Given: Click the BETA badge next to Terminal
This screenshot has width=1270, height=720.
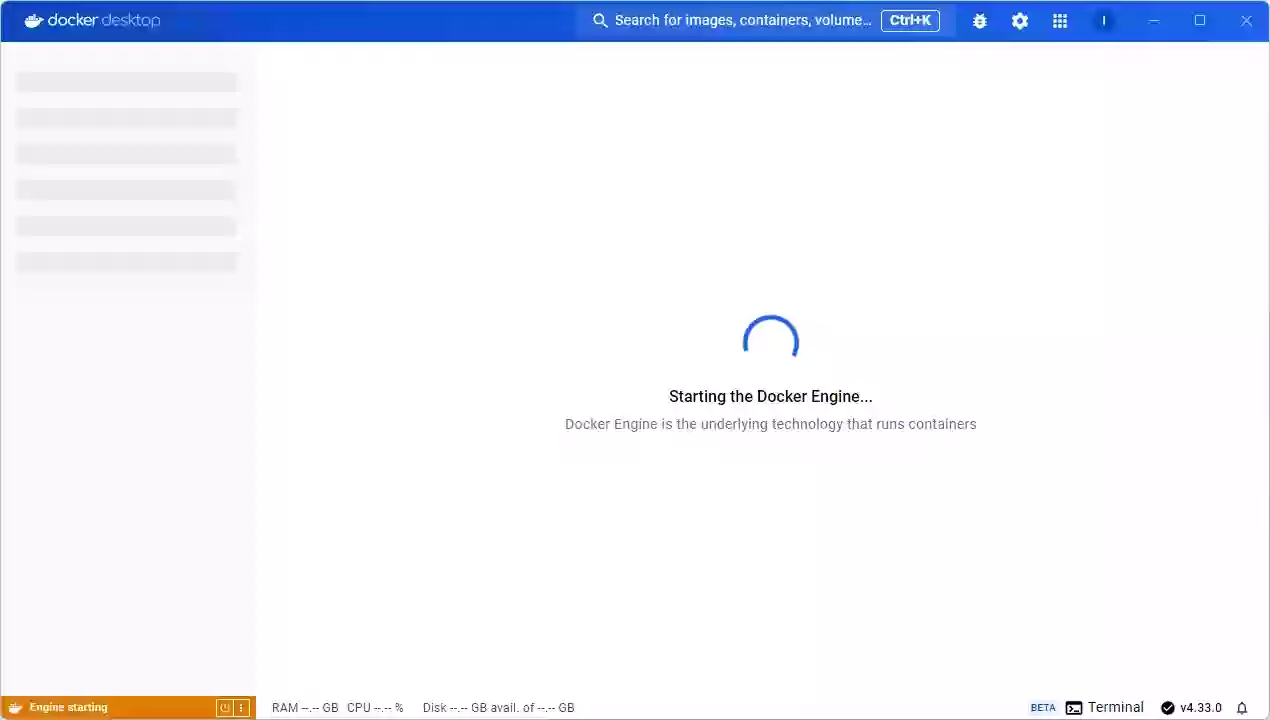Looking at the screenshot, I should pyautogui.click(x=1043, y=708).
